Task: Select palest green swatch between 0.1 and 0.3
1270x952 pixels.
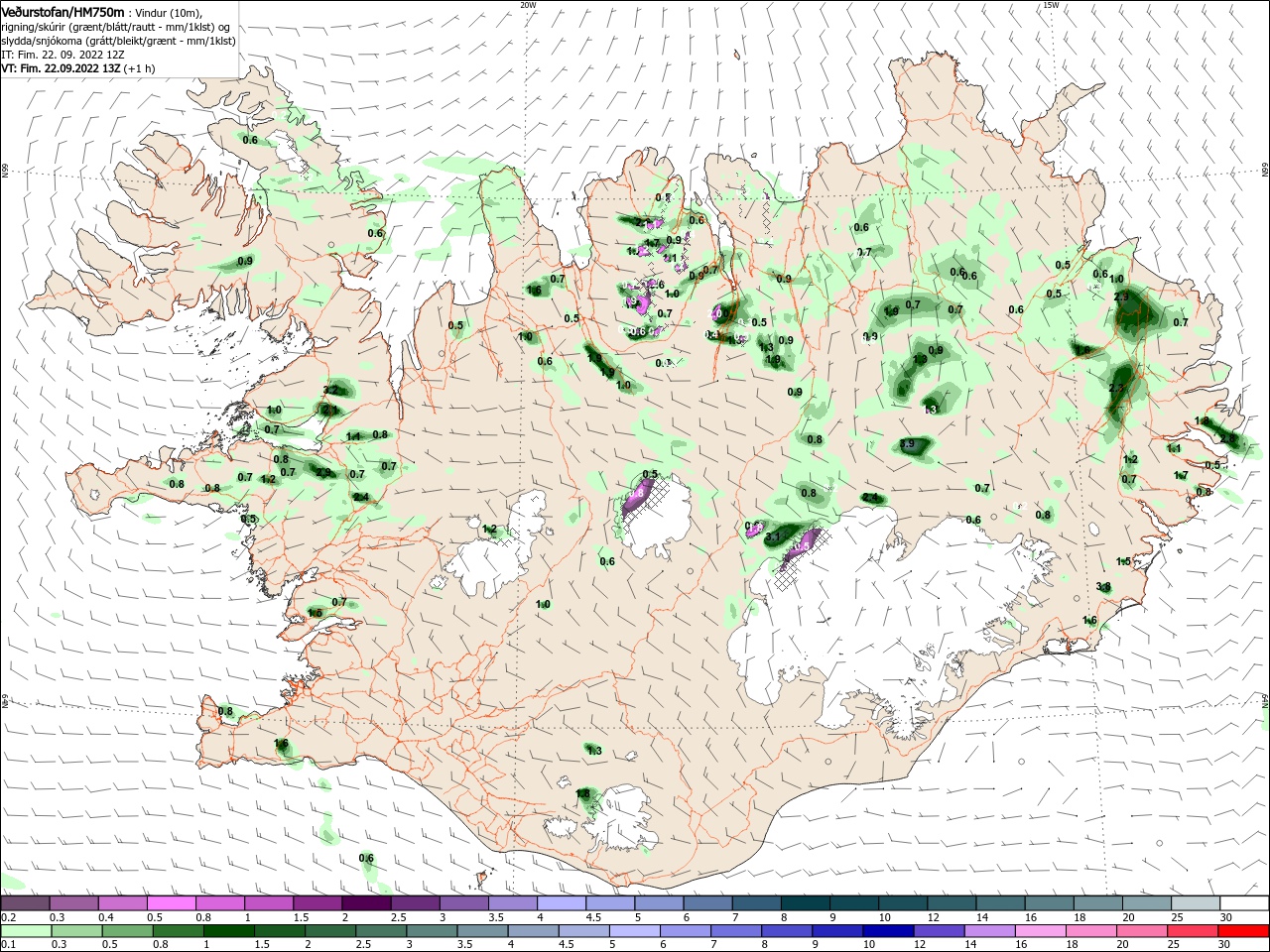Action: coord(25,931)
